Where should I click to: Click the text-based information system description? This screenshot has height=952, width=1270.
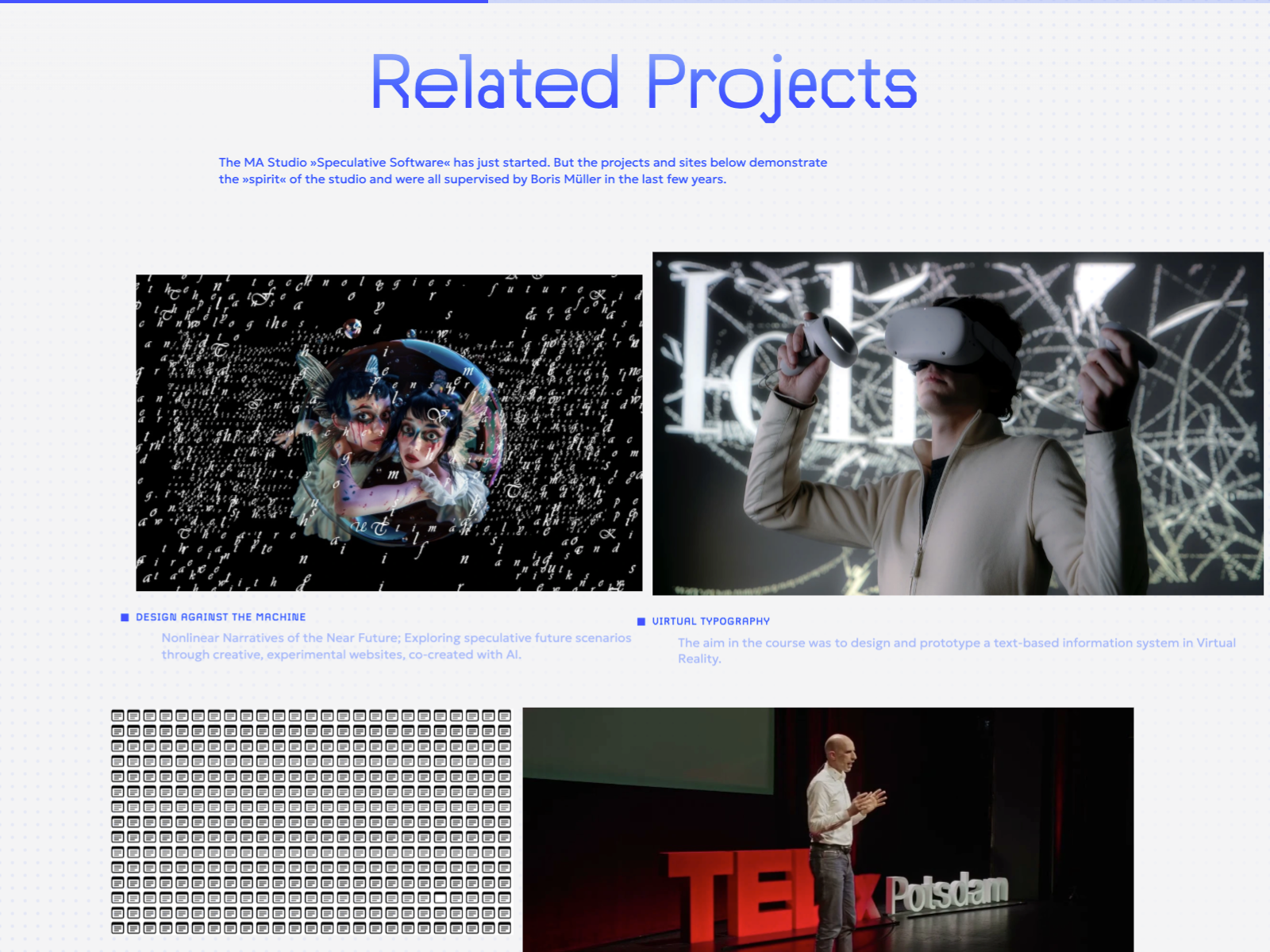point(956,651)
